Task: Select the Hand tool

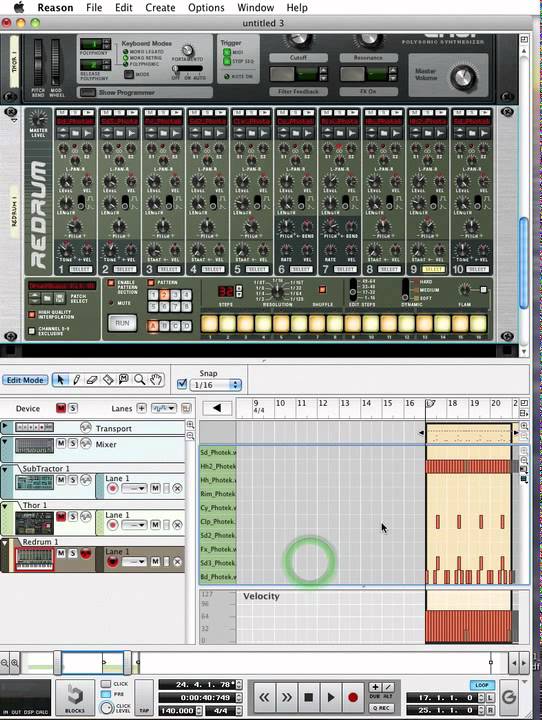Action: pos(156,380)
